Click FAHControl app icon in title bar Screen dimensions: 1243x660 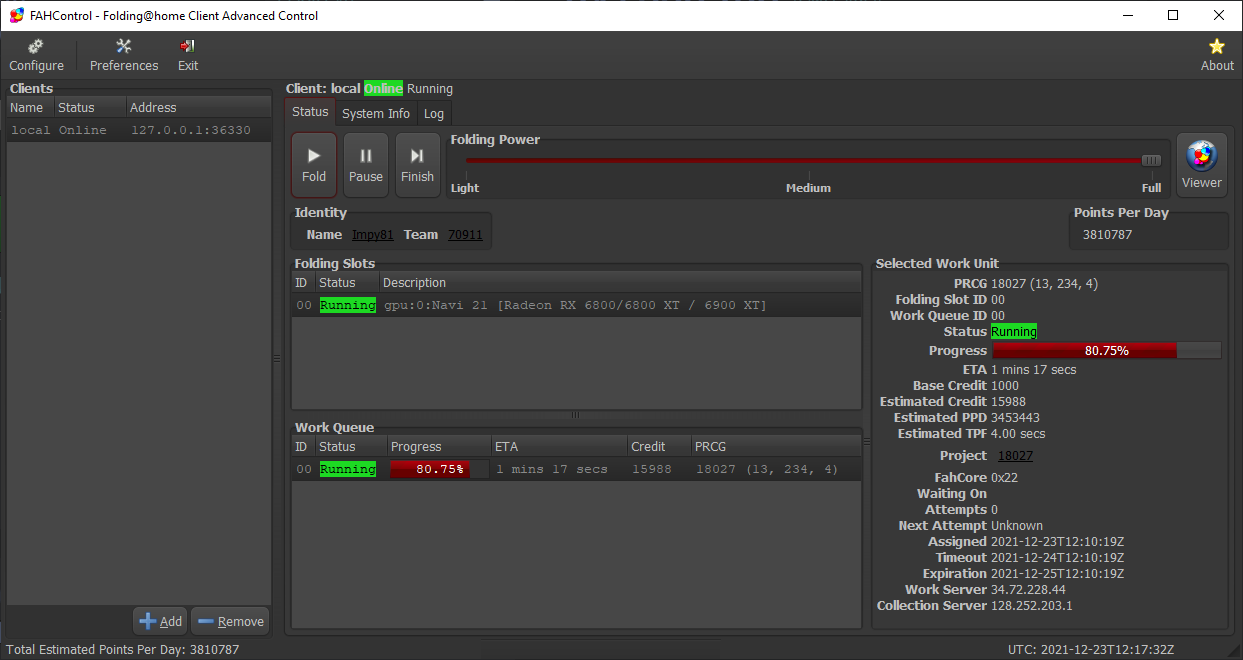(17, 15)
